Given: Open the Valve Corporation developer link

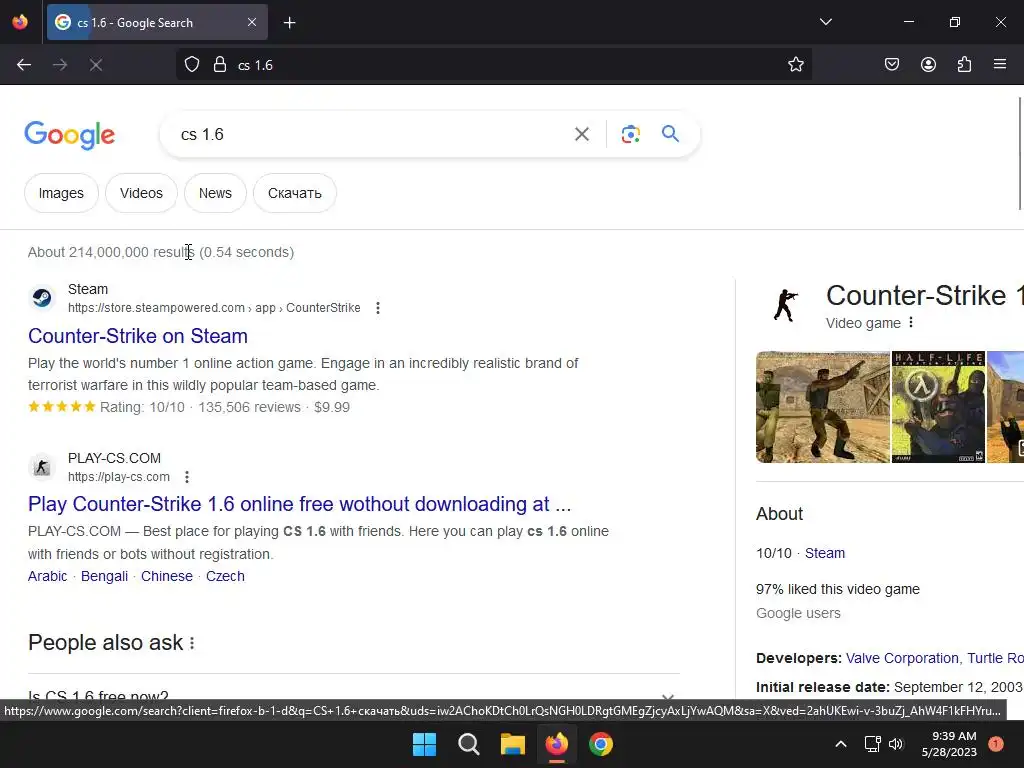Looking at the screenshot, I should pos(902,658).
